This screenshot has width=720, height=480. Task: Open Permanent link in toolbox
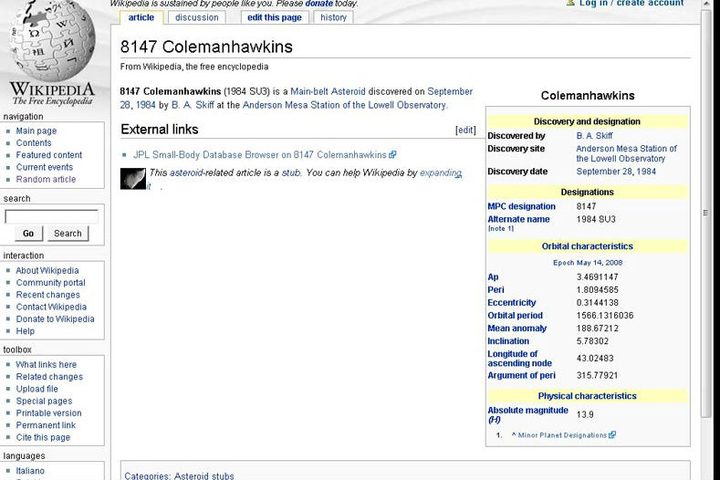[46, 425]
